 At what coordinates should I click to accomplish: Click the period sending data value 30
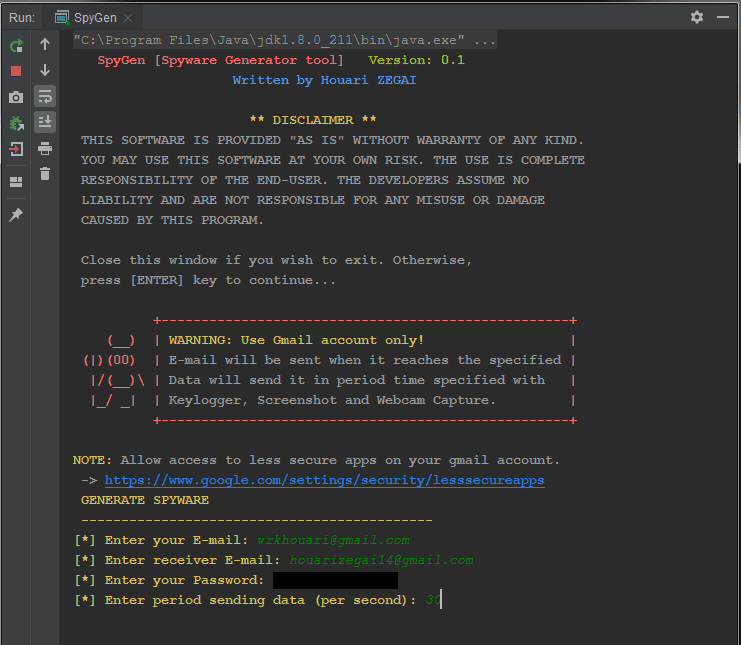(433, 600)
